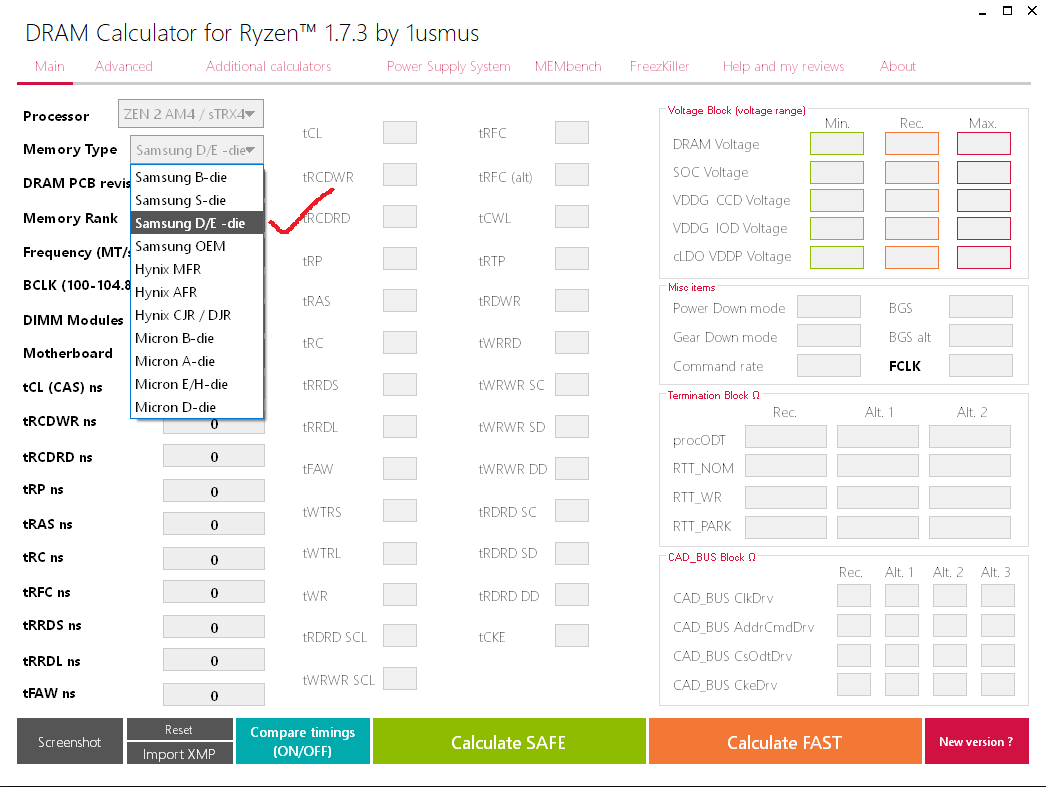The width and height of the screenshot is (1046, 787).
Task: Expand the Processor dropdown
Action: tap(191, 114)
